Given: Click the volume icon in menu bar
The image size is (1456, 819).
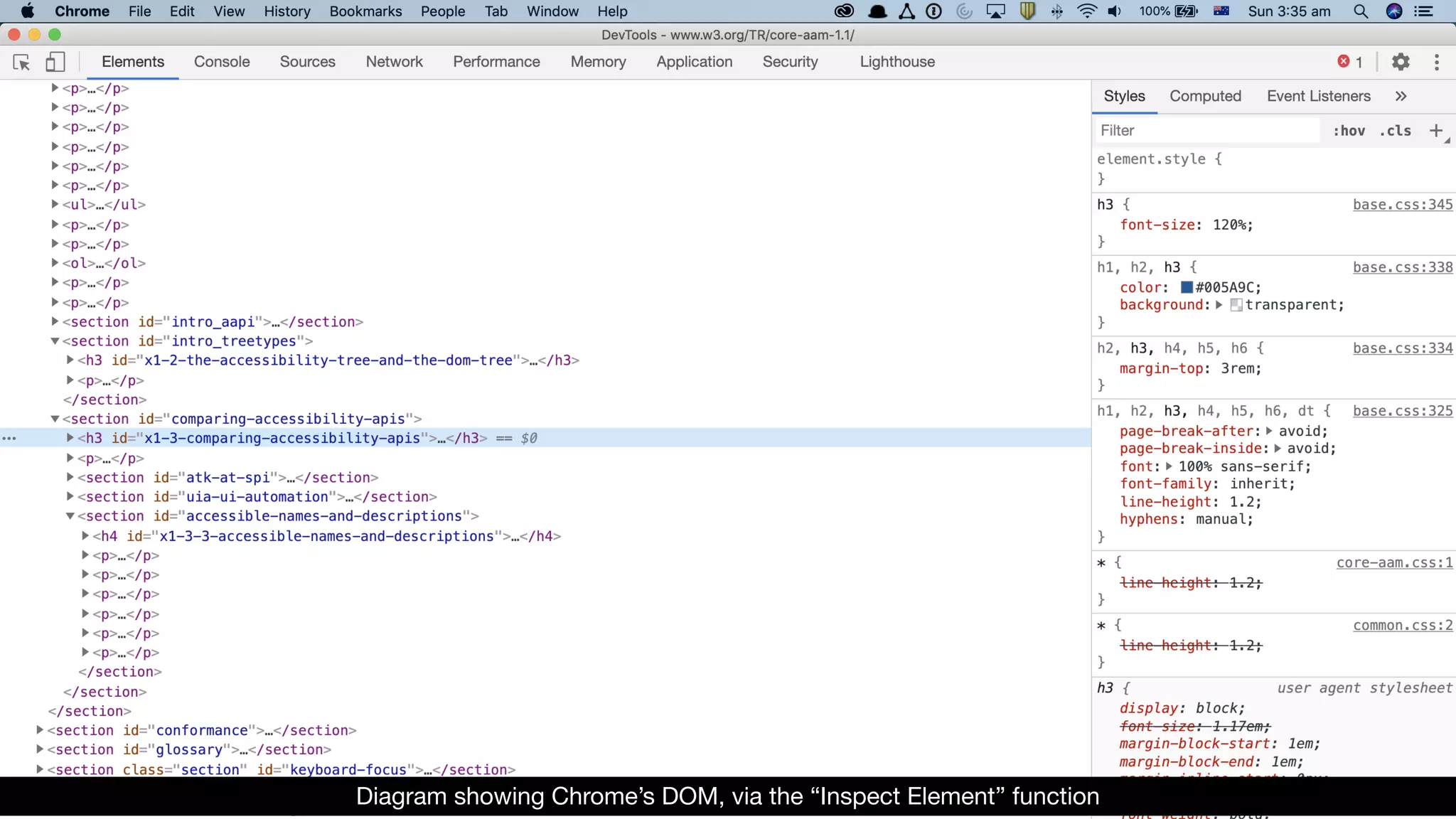Looking at the screenshot, I should click(1114, 11).
